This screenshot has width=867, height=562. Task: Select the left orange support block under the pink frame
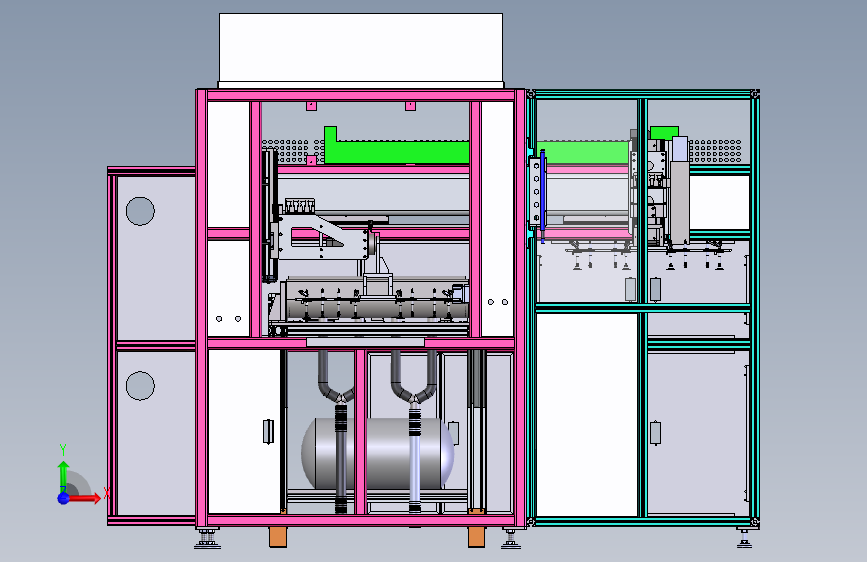click(x=278, y=537)
